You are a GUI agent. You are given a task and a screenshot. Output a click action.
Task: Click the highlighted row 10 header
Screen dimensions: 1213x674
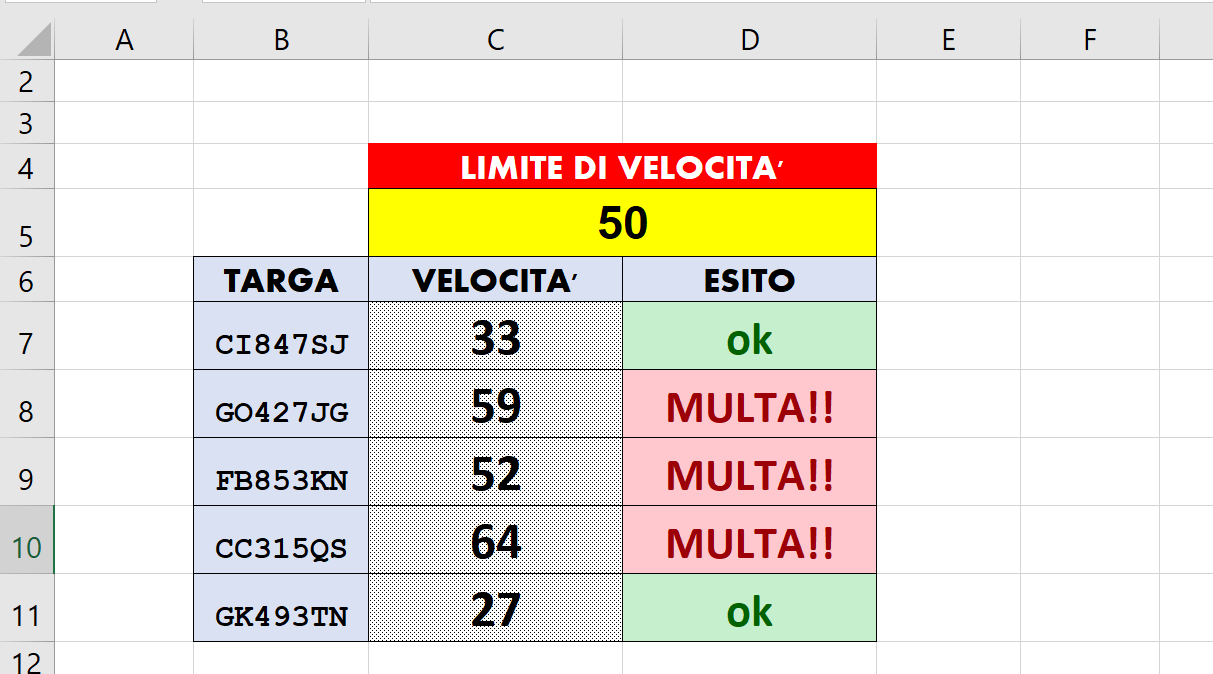pos(26,548)
